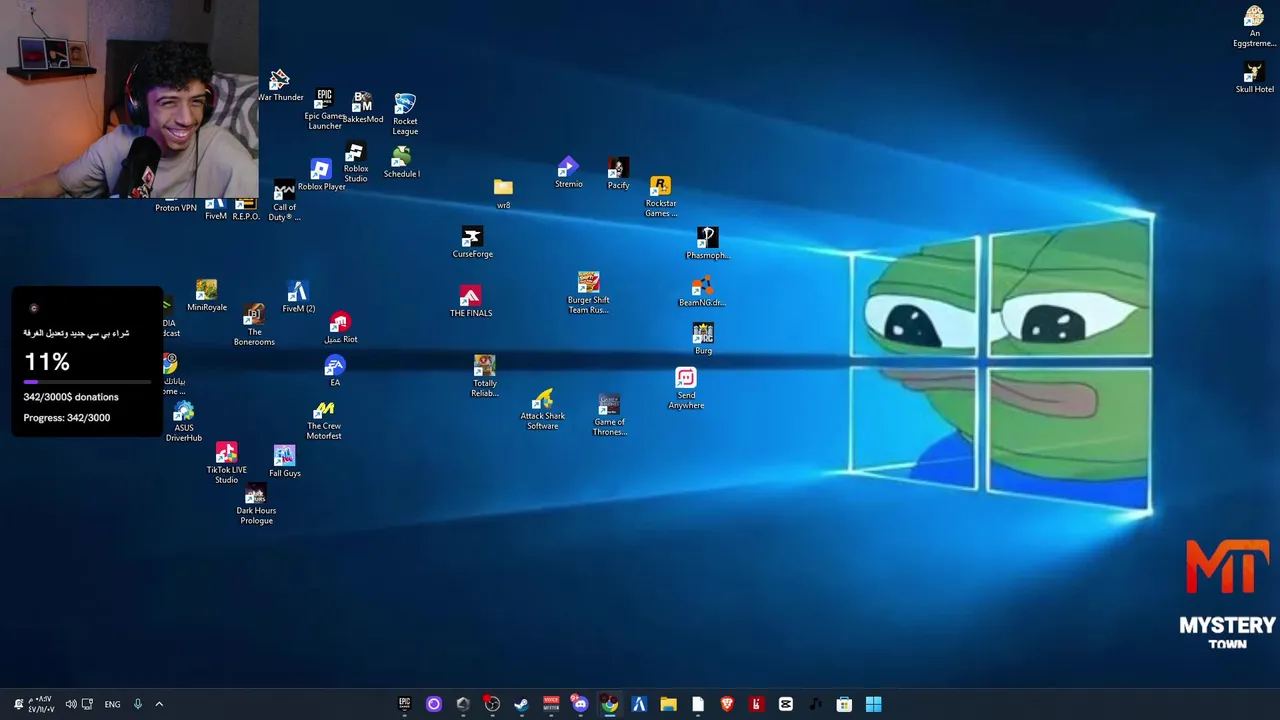Select the Rocket League desktop icon

(x=405, y=114)
